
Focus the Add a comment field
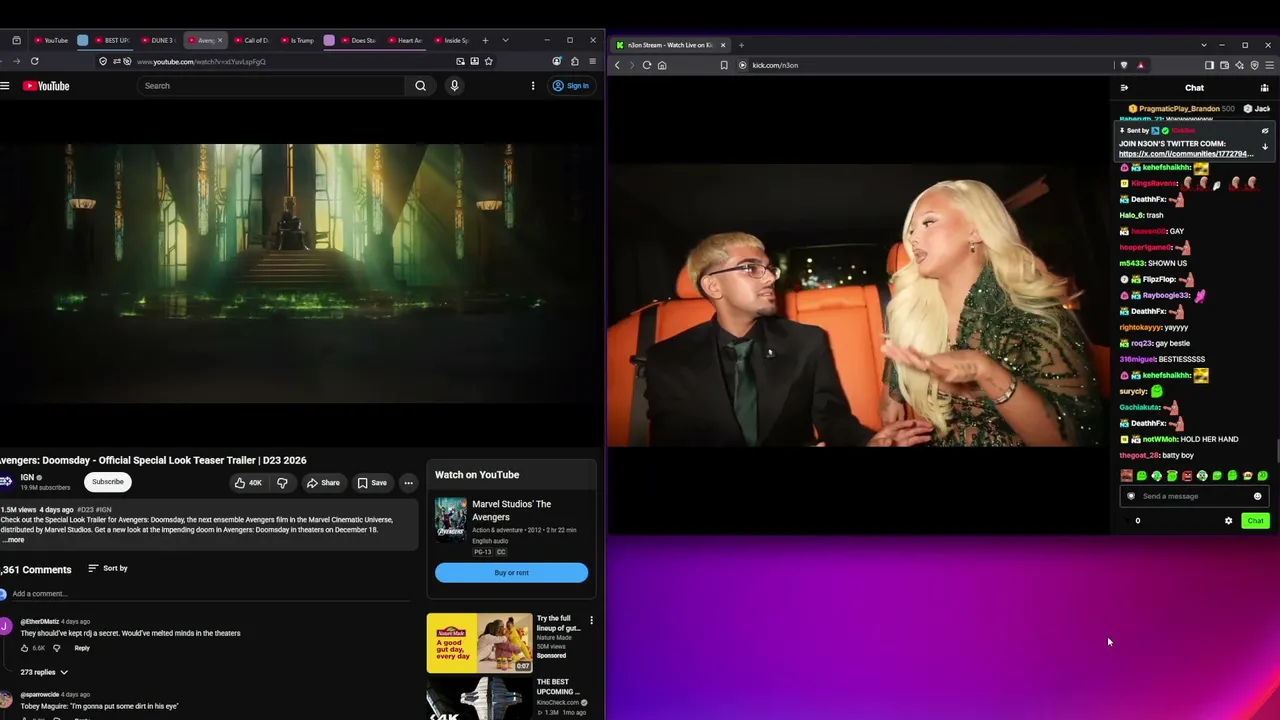(210, 594)
